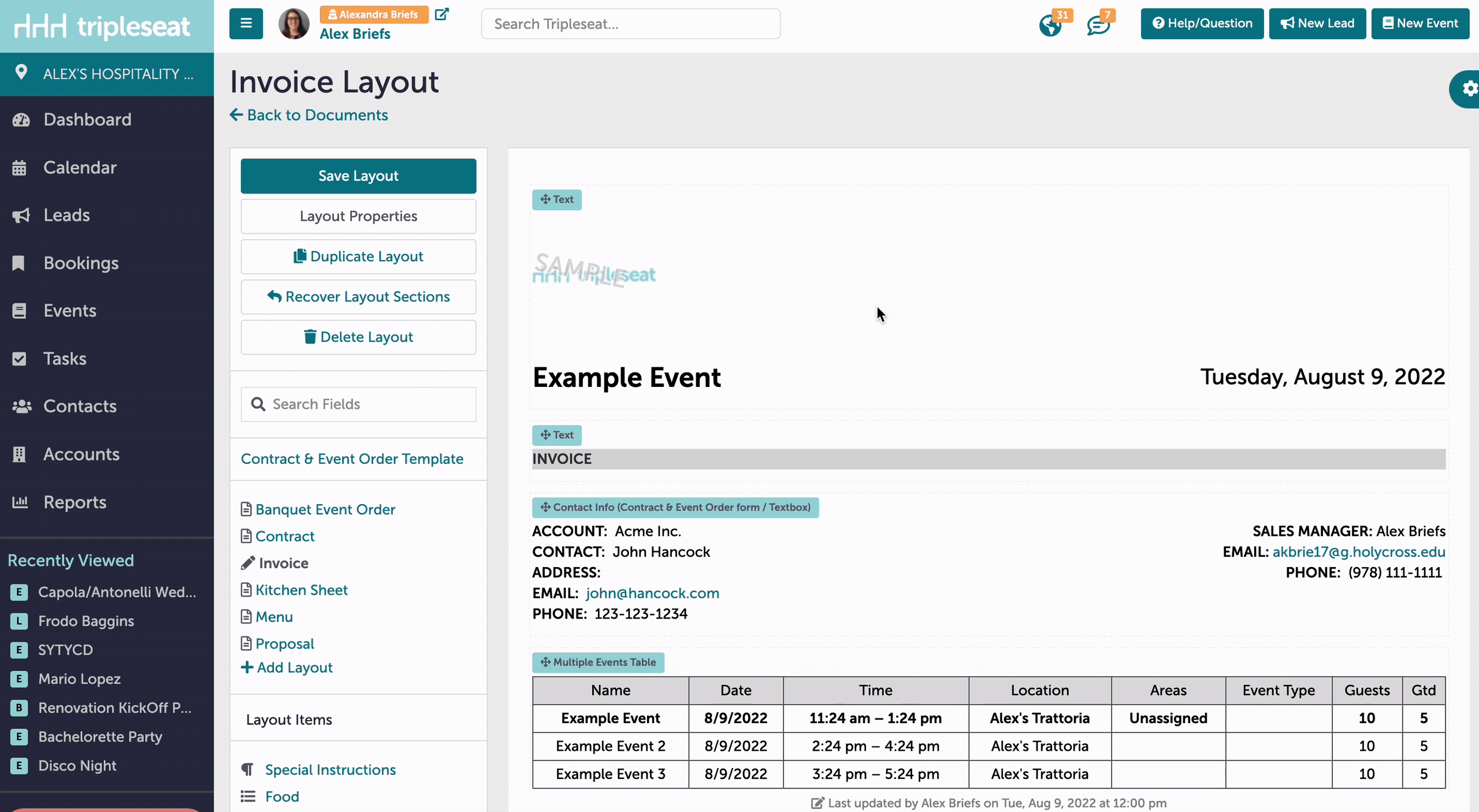Select Special Instructions layout item
1479x812 pixels.
pos(330,770)
